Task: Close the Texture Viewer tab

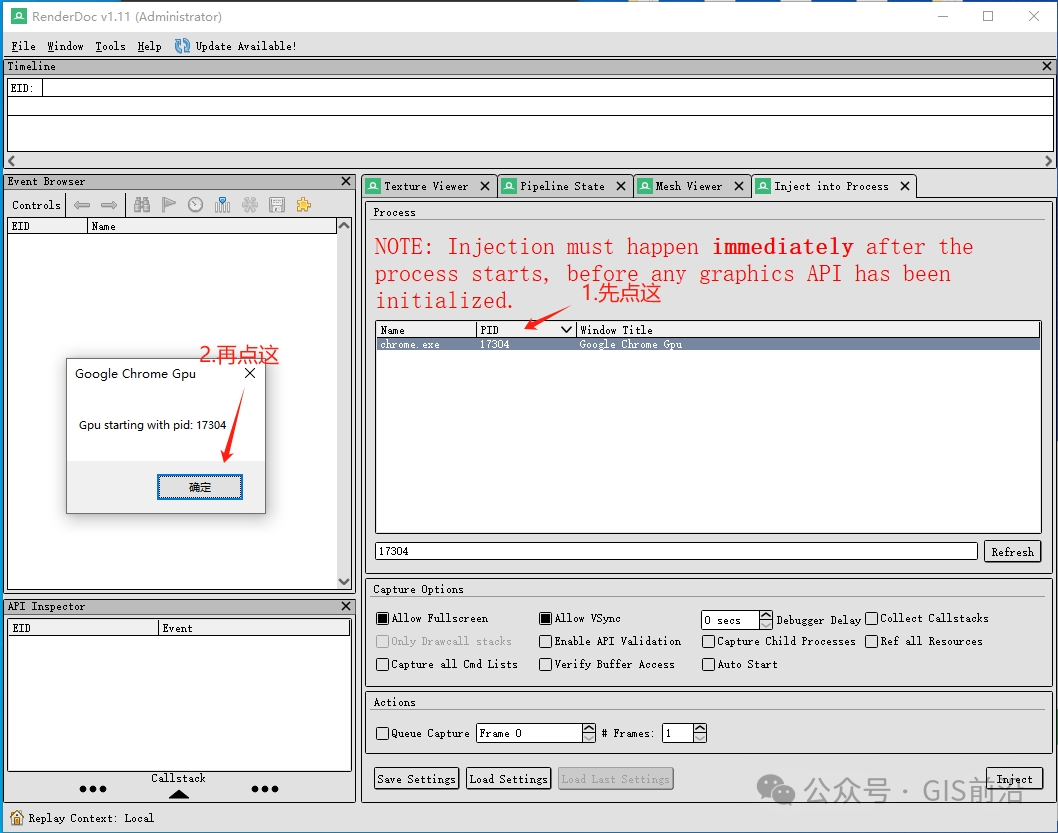Action: click(484, 186)
